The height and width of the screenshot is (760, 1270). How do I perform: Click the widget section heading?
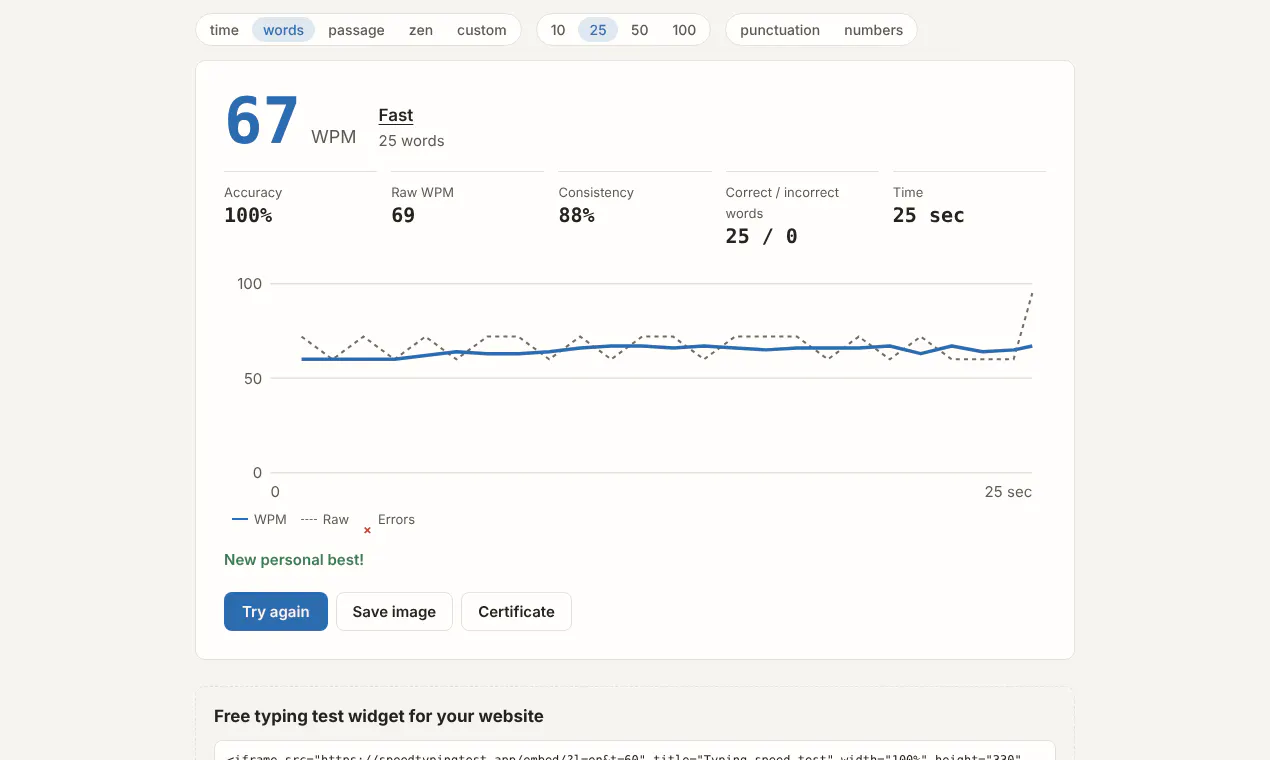click(x=379, y=716)
